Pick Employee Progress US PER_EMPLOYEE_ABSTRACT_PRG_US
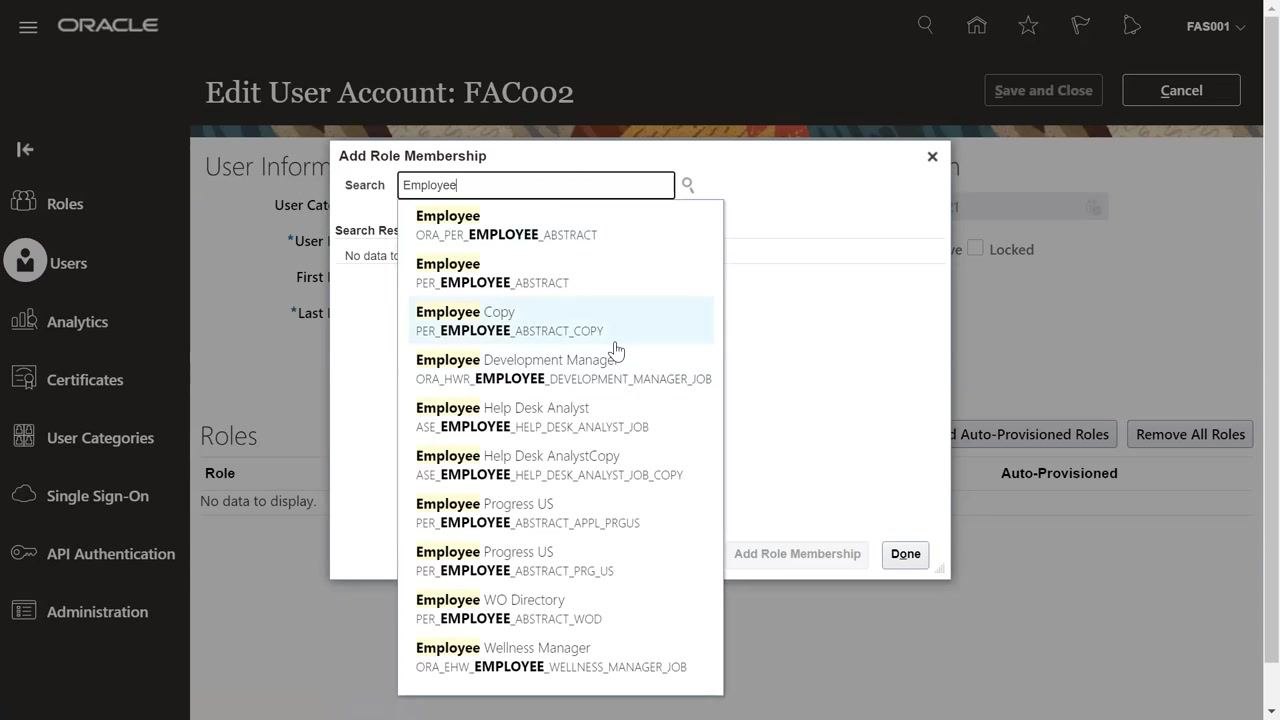This screenshot has width=1280, height=720. click(x=560, y=561)
